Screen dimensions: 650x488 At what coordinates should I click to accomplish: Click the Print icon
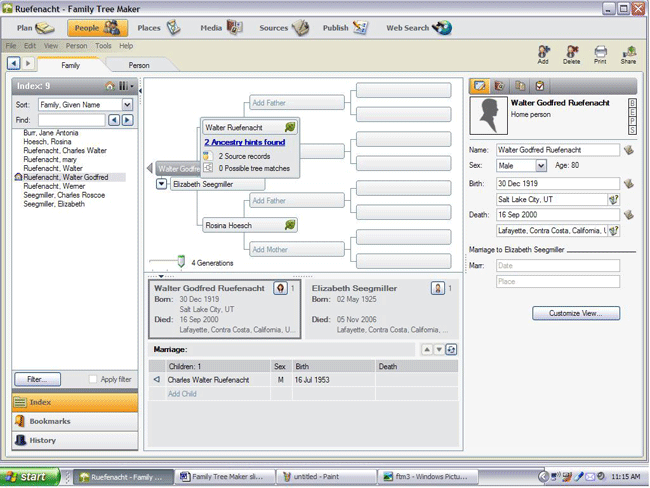tap(600, 55)
